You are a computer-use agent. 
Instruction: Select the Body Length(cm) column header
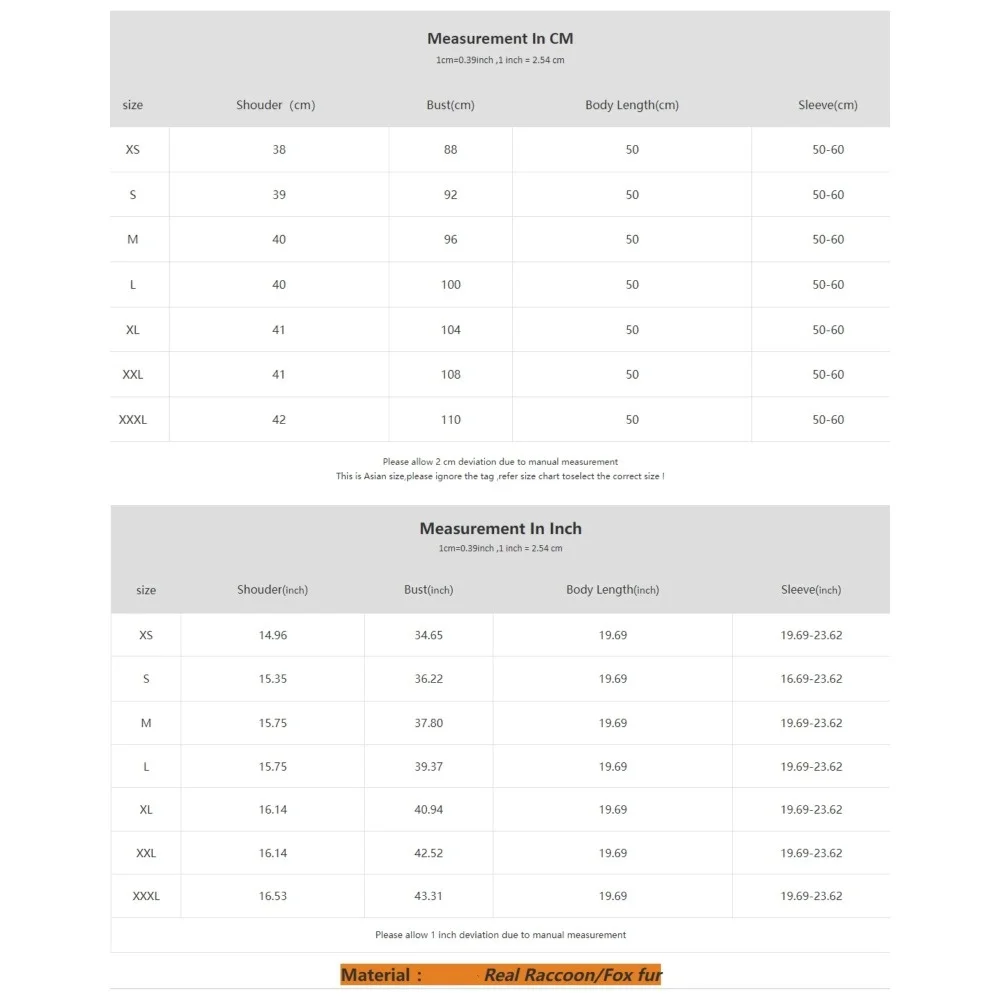pyautogui.click(x=632, y=105)
